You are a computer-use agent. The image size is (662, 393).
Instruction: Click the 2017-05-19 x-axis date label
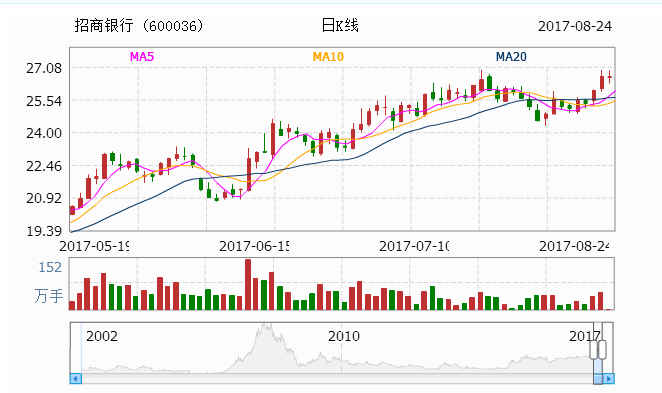(94, 246)
